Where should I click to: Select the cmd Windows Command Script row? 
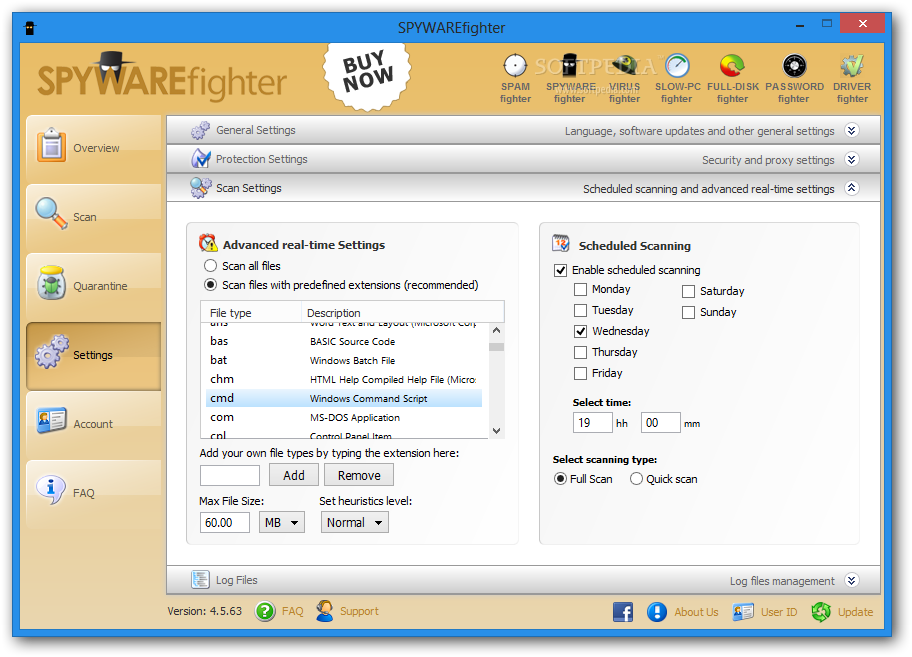coord(344,398)
